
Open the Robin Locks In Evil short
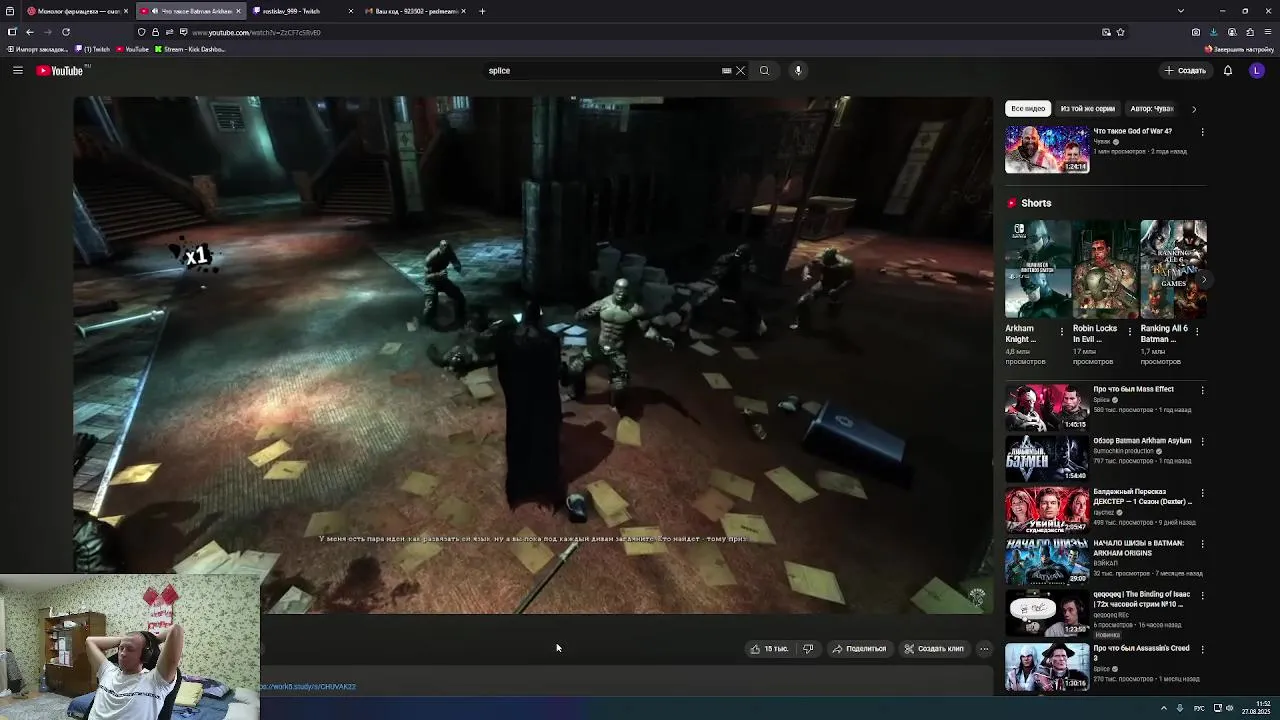click(1106, 269)
